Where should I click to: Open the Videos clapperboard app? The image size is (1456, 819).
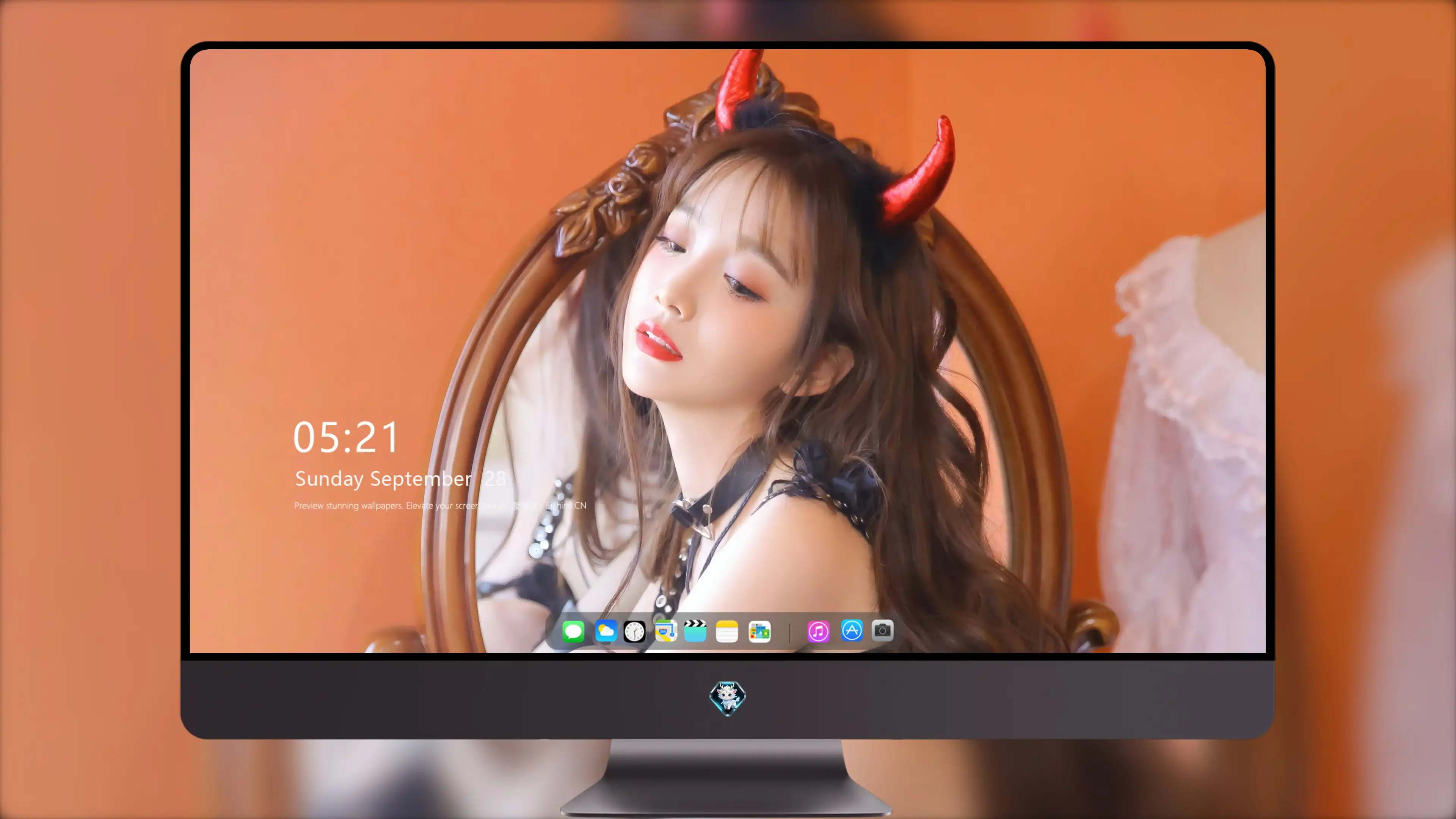coord(695,631)
